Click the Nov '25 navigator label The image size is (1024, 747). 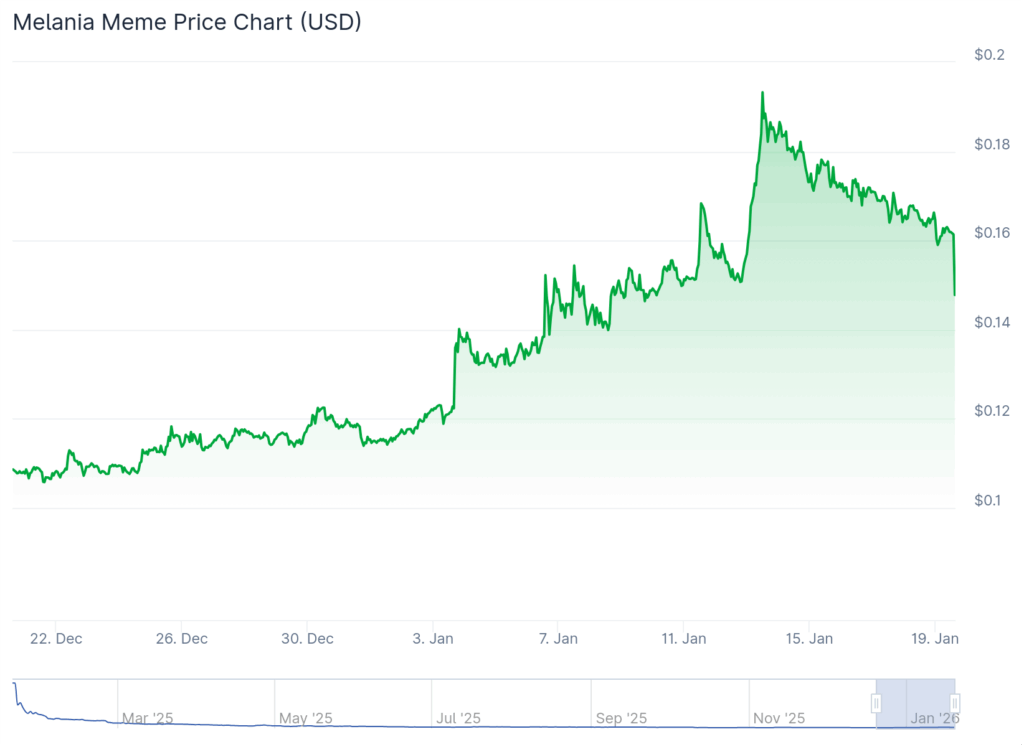click(778, 718)
